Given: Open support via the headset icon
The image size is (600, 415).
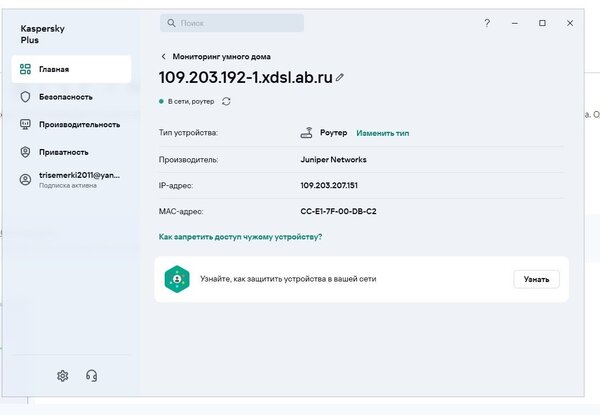Looking at the screenshot, I should [92, 375].
